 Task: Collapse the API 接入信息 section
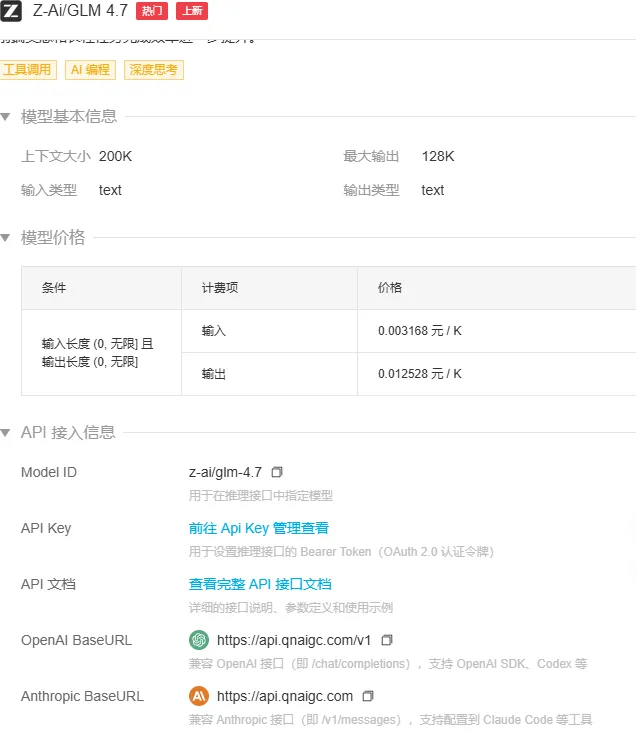click(6, 433)
